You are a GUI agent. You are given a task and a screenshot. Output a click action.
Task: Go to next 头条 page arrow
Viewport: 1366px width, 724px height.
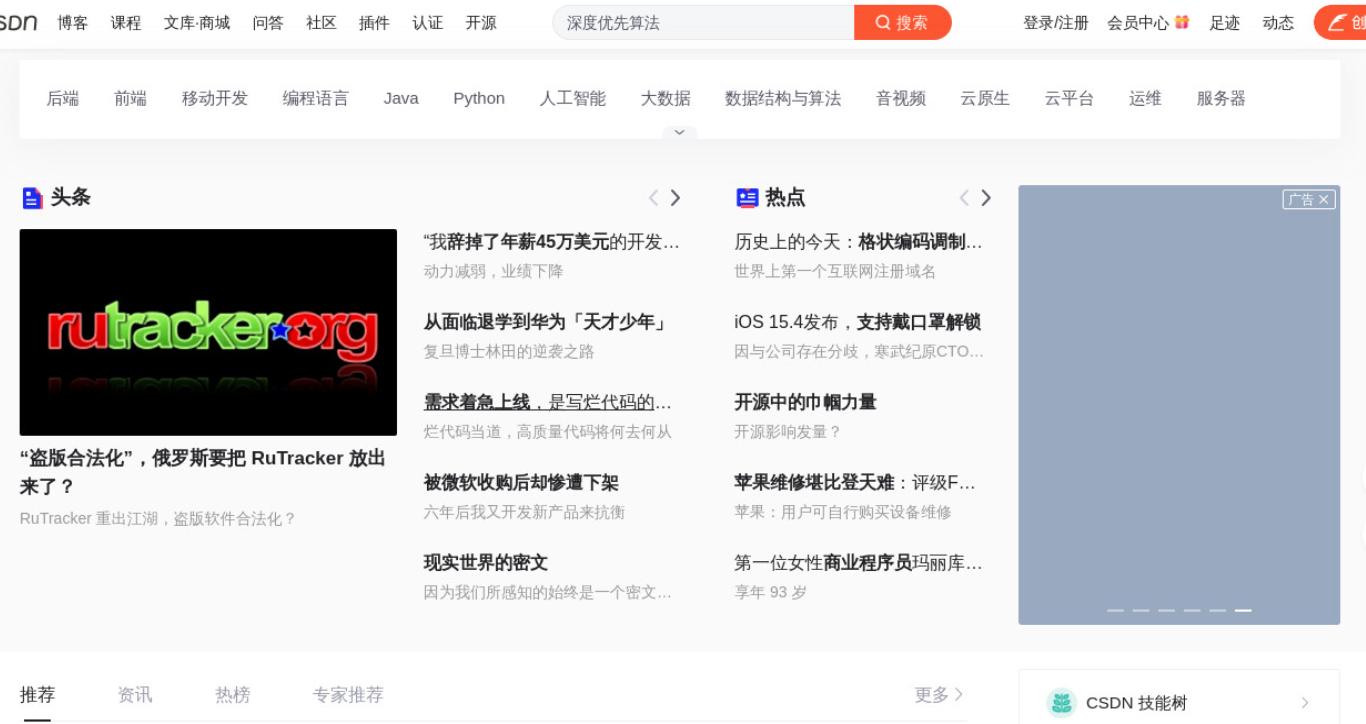point(676,198)
